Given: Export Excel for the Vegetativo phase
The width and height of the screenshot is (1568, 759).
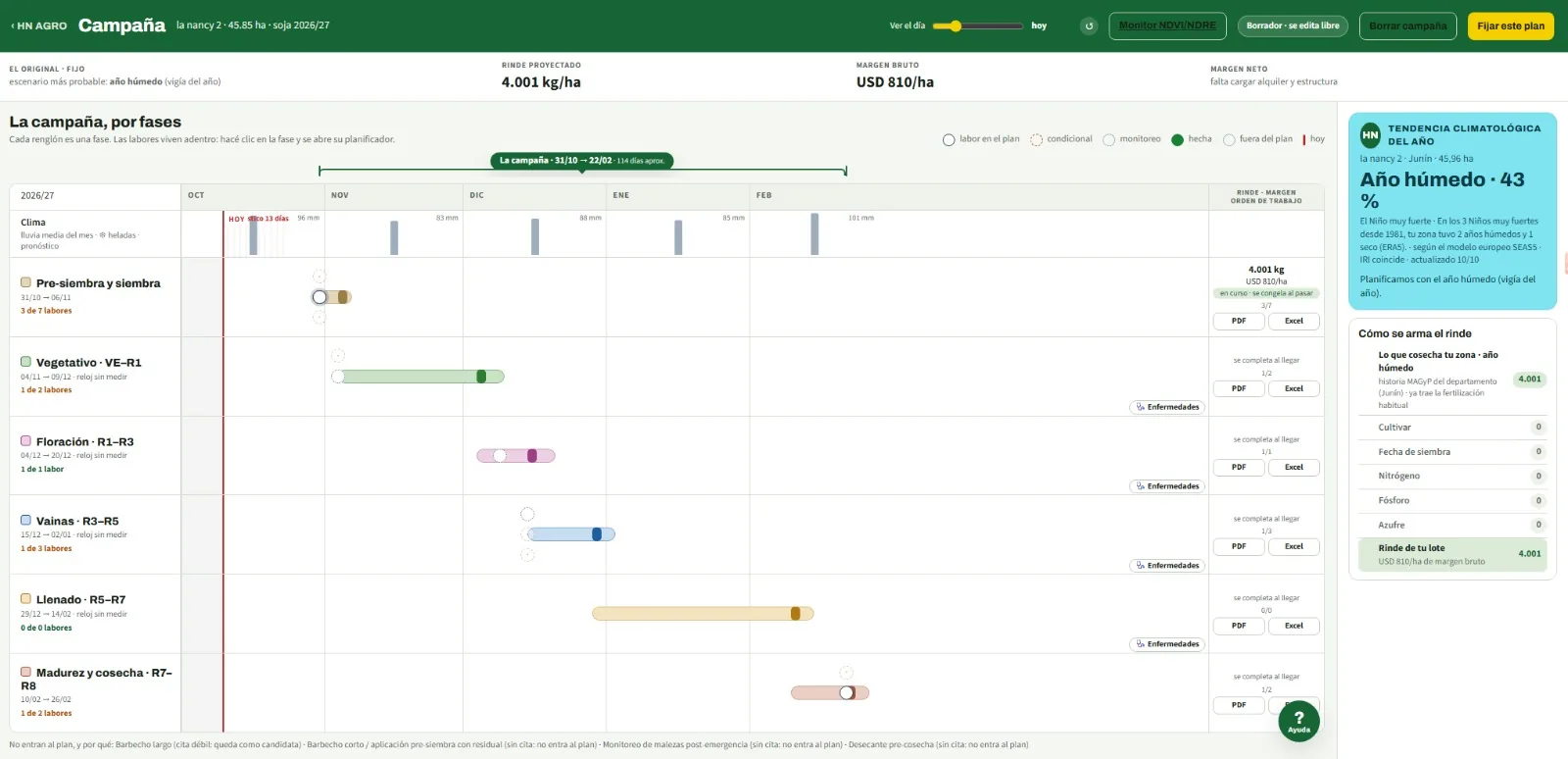Looking at the screenshot, I should pos(1294,388).
